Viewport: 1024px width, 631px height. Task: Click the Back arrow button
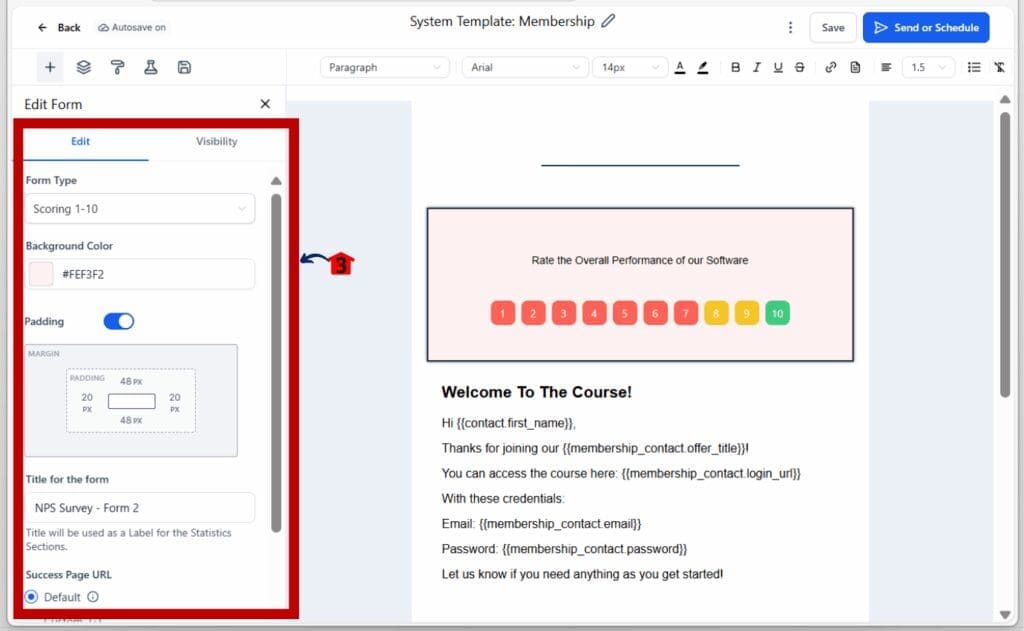[x=59, y=27]
